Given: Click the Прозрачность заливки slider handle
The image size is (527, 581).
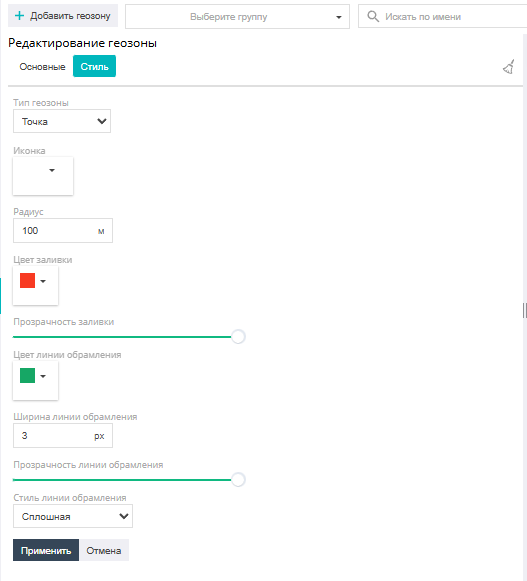Looking at the screenshot, I should pos(238,336).
